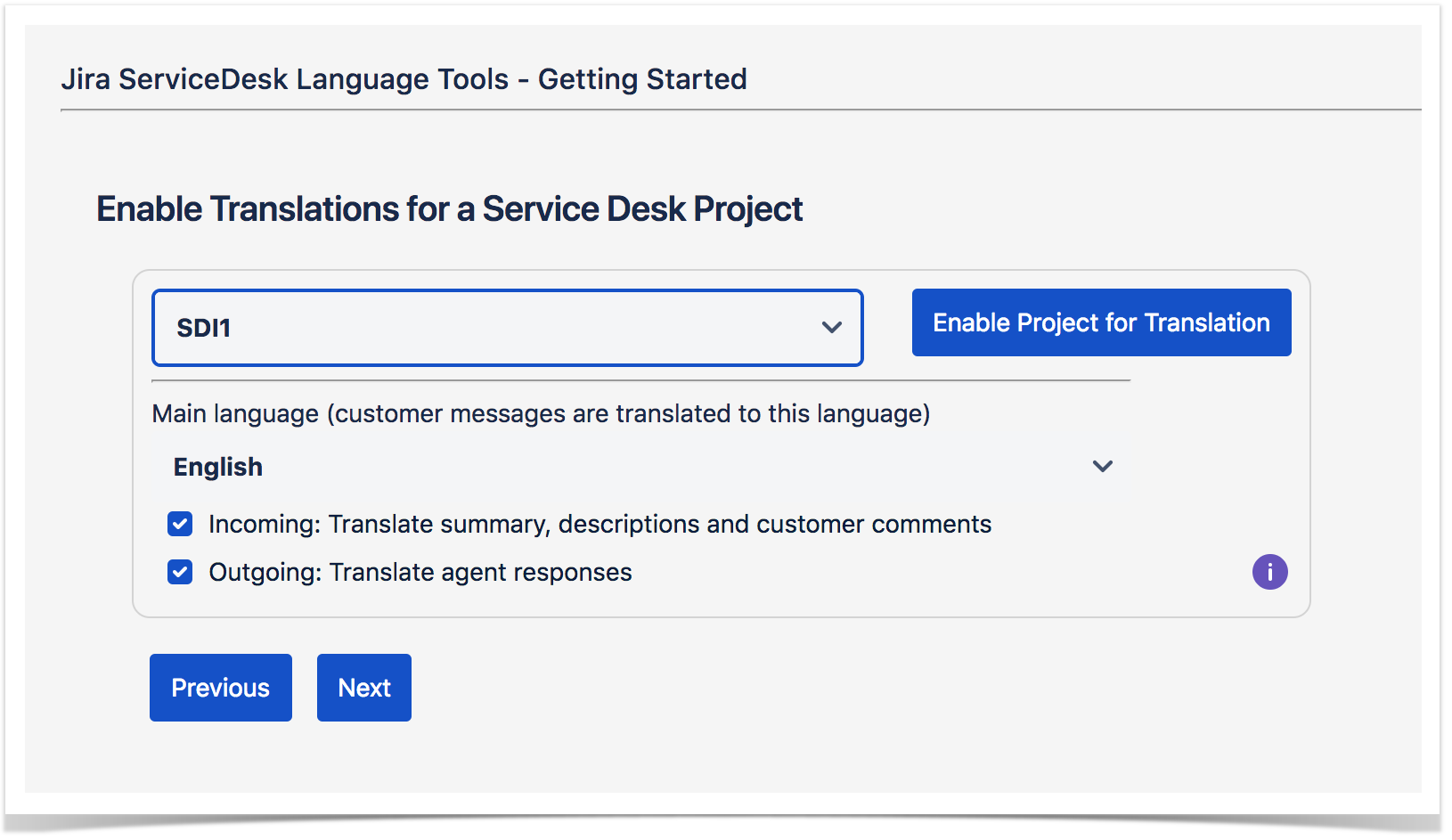The height and width of the screenshot is (840, 1452).
Task: Go back with the Previous button
Action: click(x=221, y=688)
